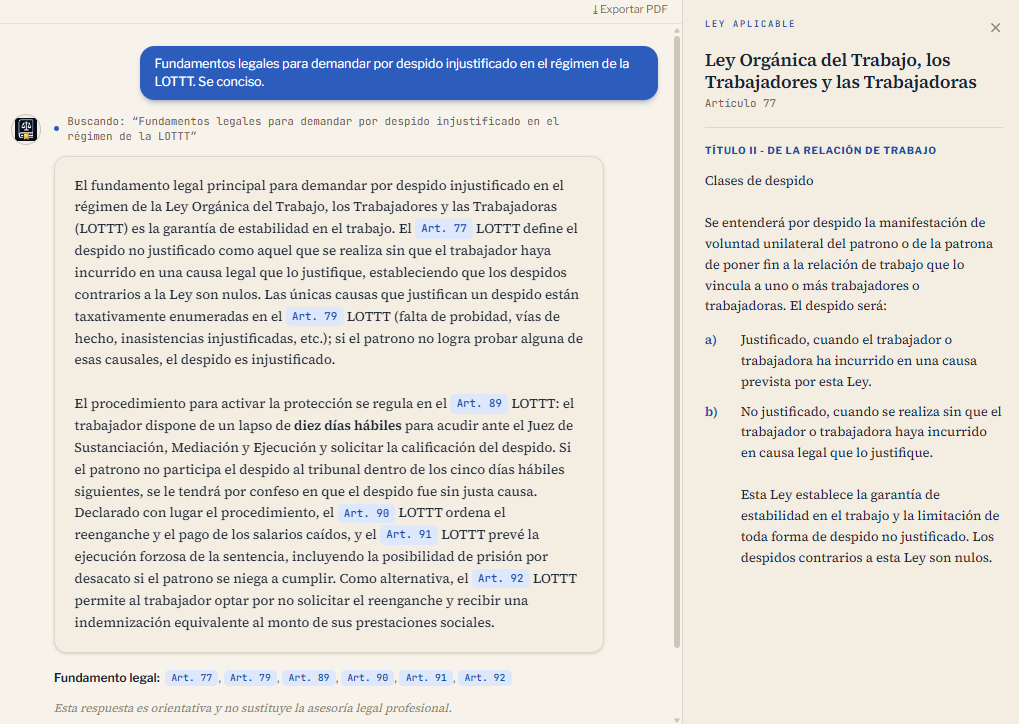Select Art. 79 chip in Fundamento legal row
This screenshot has width=1019, height=724.
250,678
